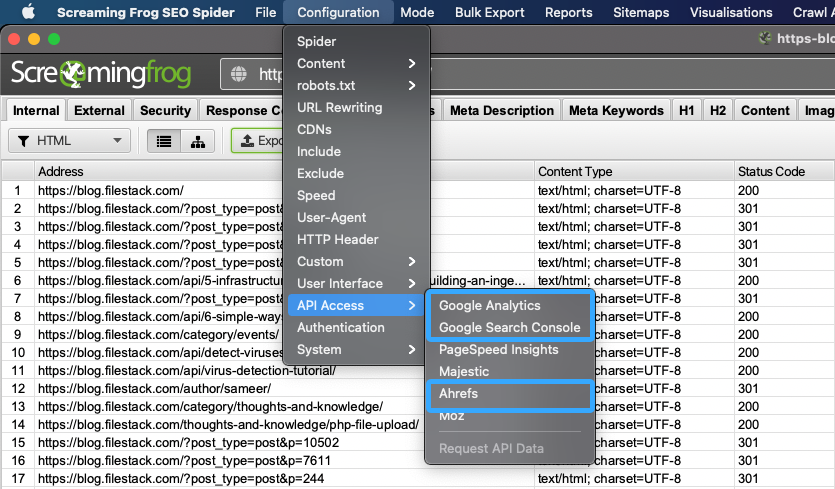
Task: Choose Exclude menu entry
Action: click(356, 173)
